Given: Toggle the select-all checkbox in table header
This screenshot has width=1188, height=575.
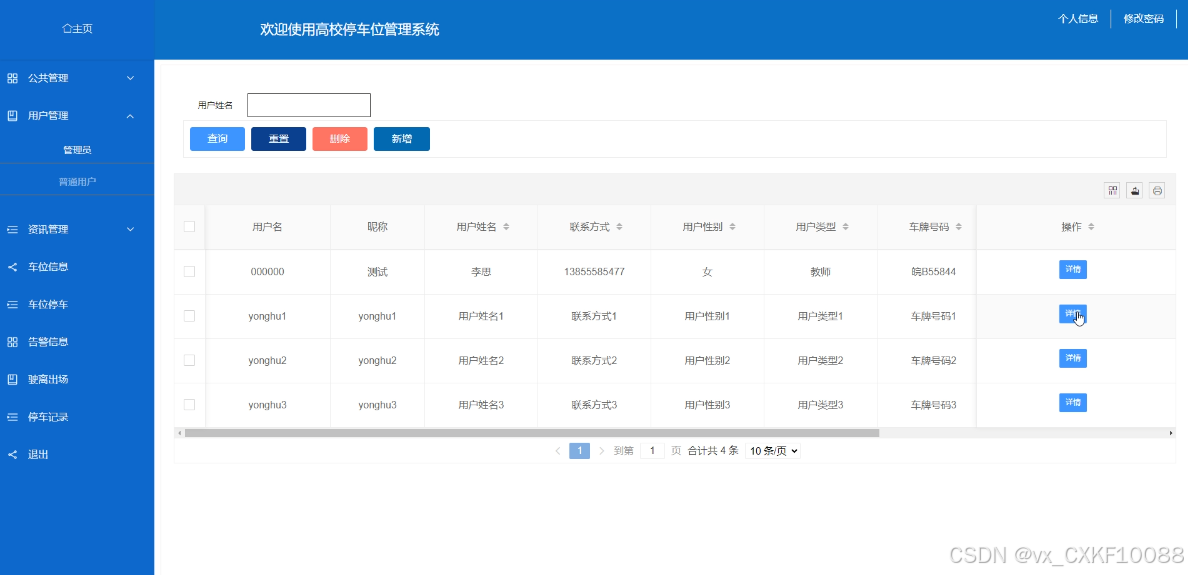Looking at the screenshot, I should coord(189,227).
